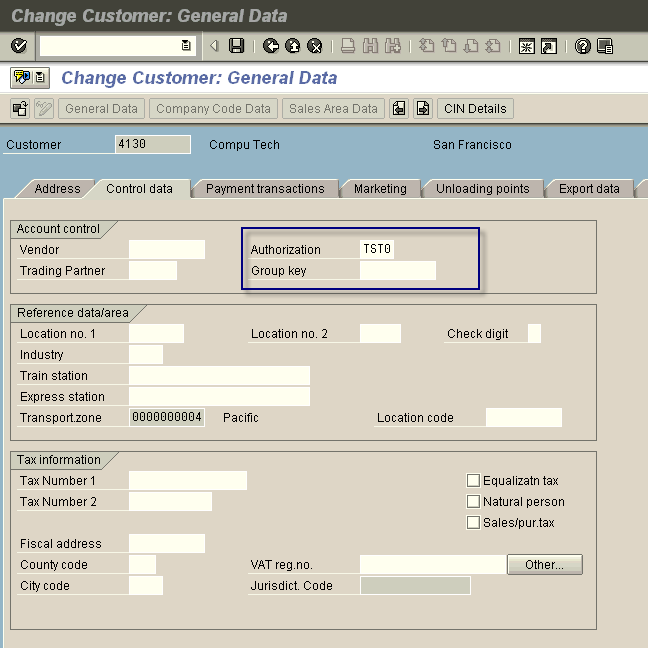Click the Location code input field

(524, 417)
